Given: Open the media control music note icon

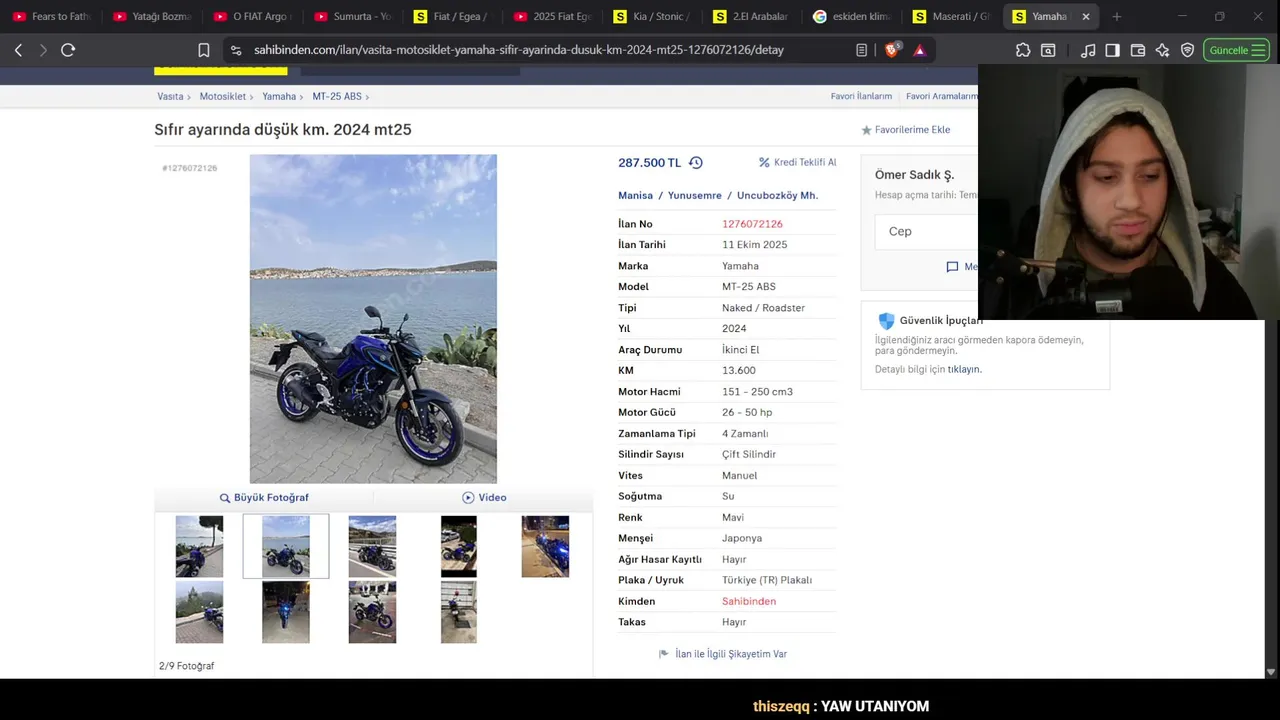Looking at the screenshot, I should (1088, 50).
